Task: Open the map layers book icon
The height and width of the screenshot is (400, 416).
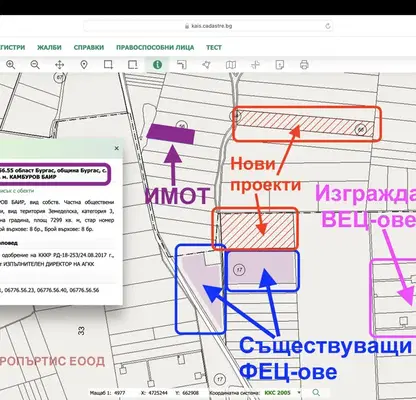Action: 231,65
